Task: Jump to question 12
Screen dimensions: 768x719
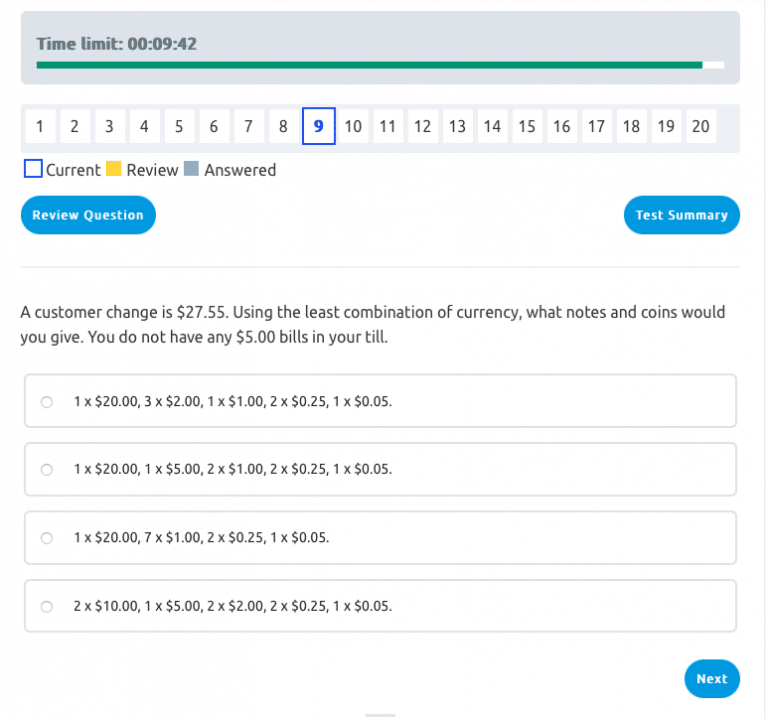Action: [422, 127]
